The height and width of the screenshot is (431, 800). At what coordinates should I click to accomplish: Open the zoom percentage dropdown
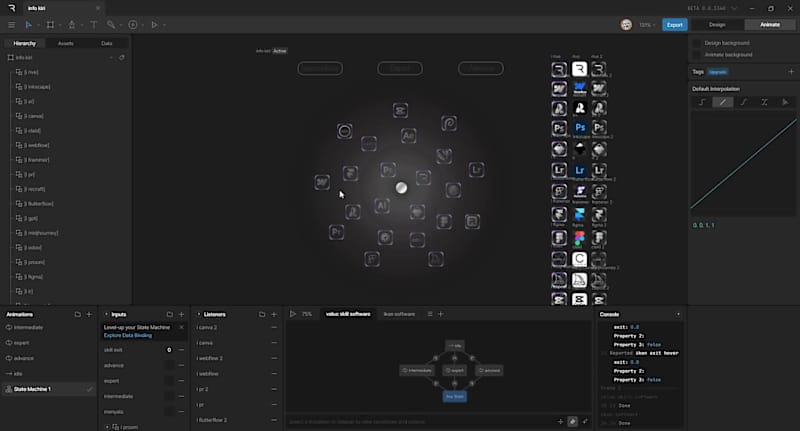[x=647, y=24]
